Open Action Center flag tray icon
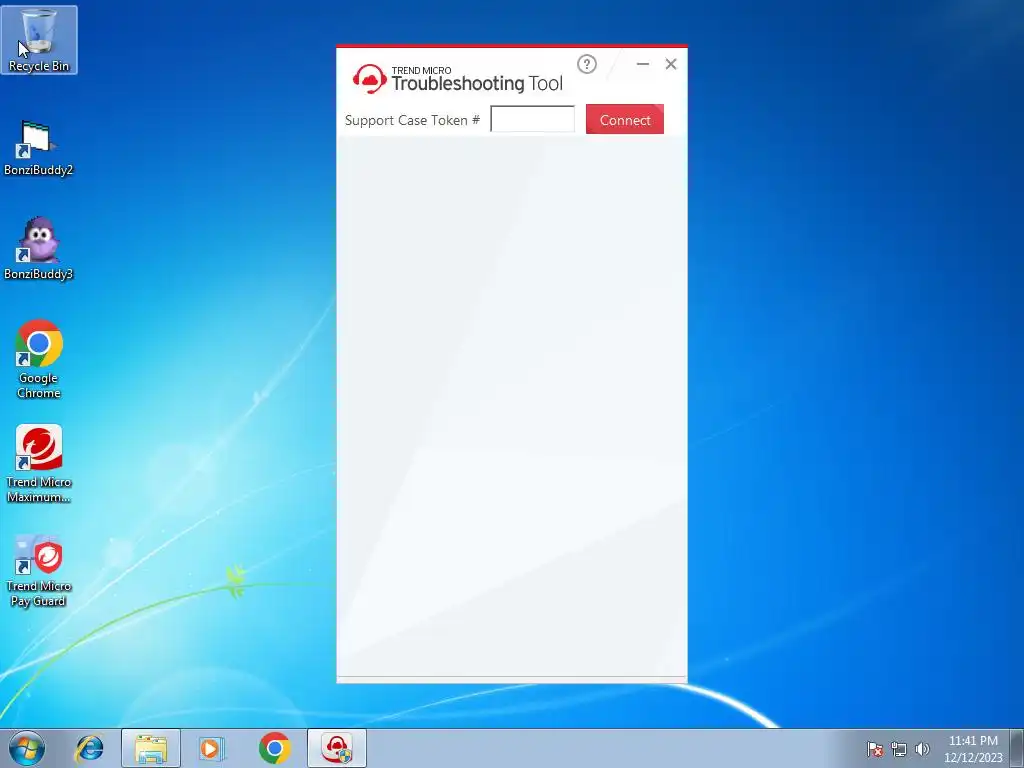This screenshot has width=1024, height=768. click(x=875, y=749)
